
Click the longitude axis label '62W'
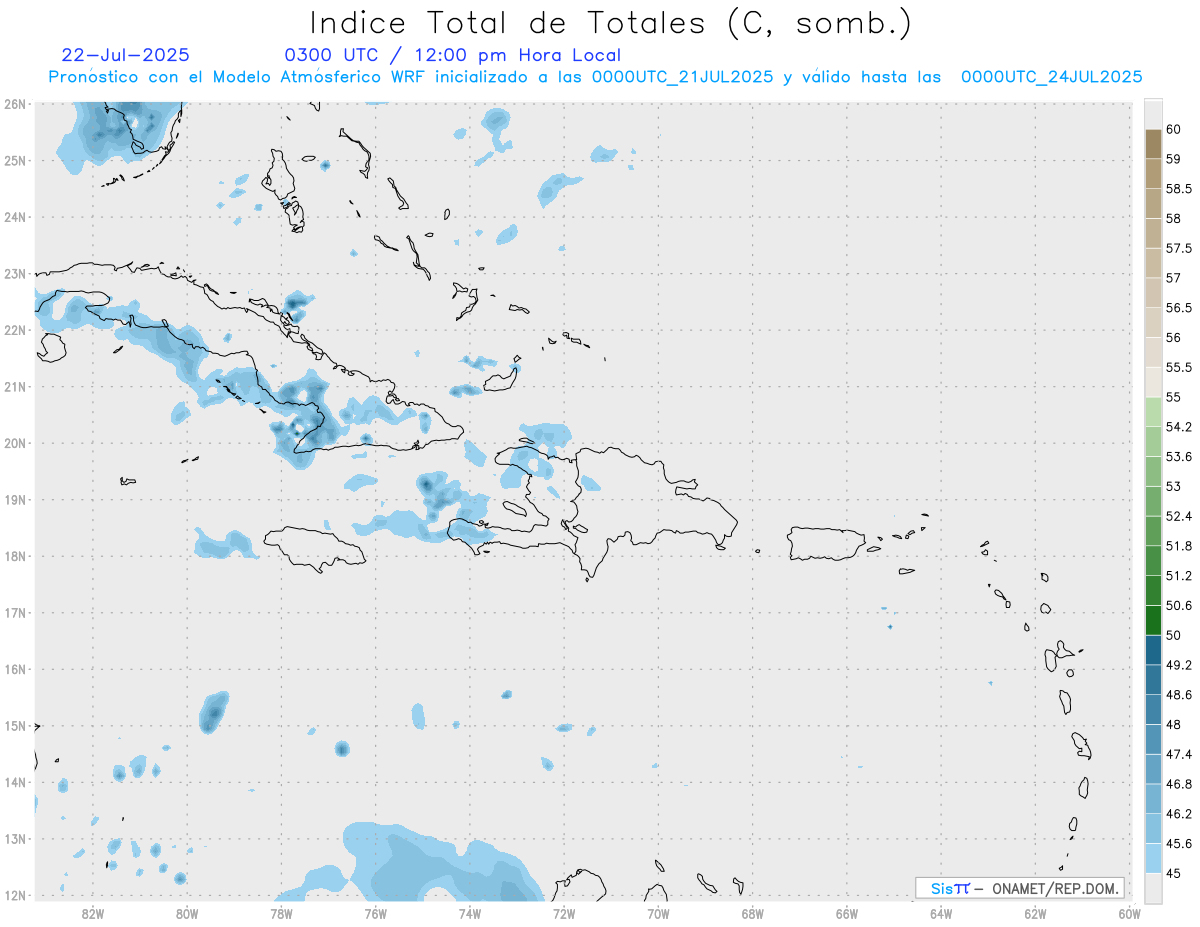click(x=1035, y=913)
